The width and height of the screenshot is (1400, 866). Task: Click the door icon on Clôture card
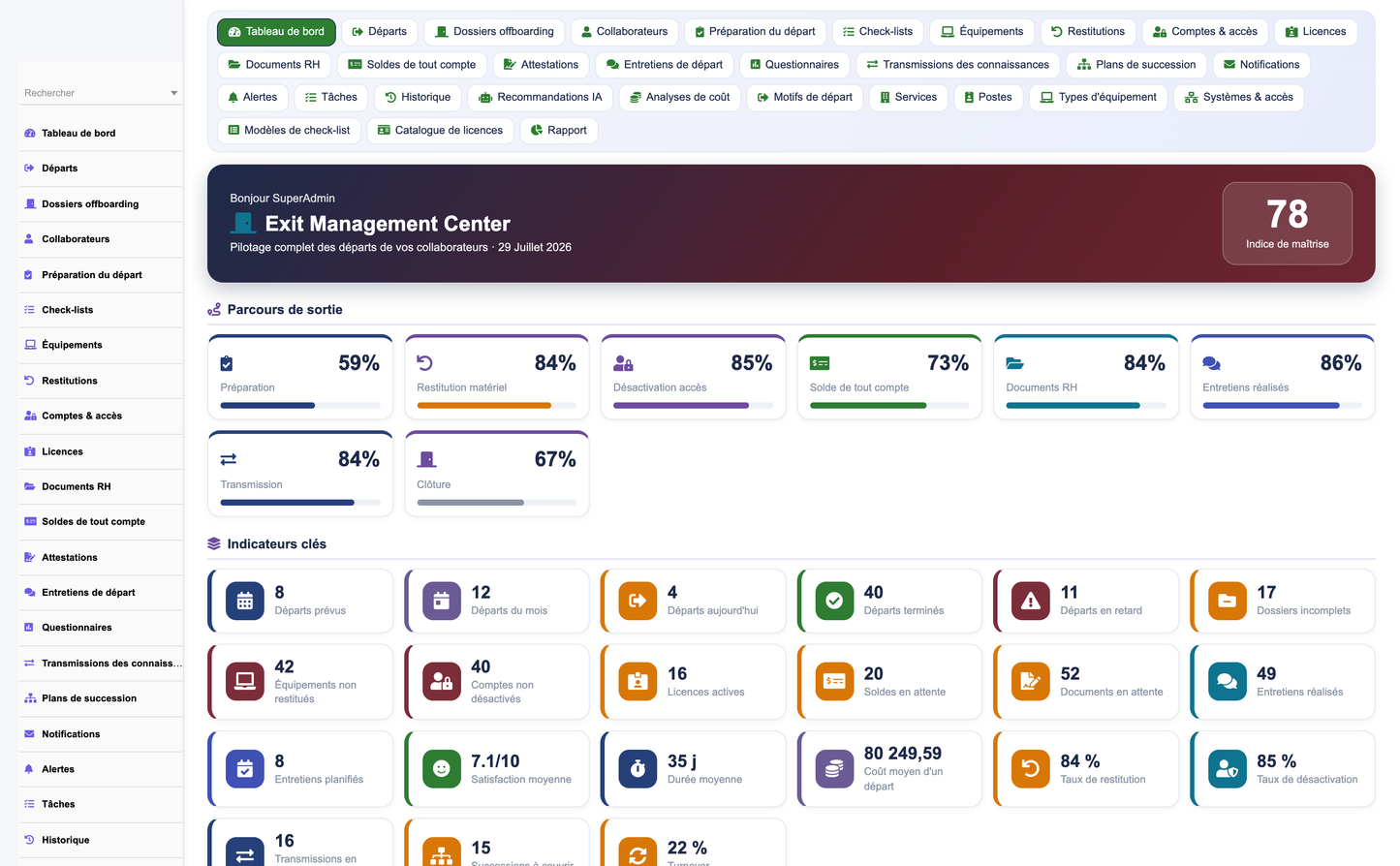[426, 459]
